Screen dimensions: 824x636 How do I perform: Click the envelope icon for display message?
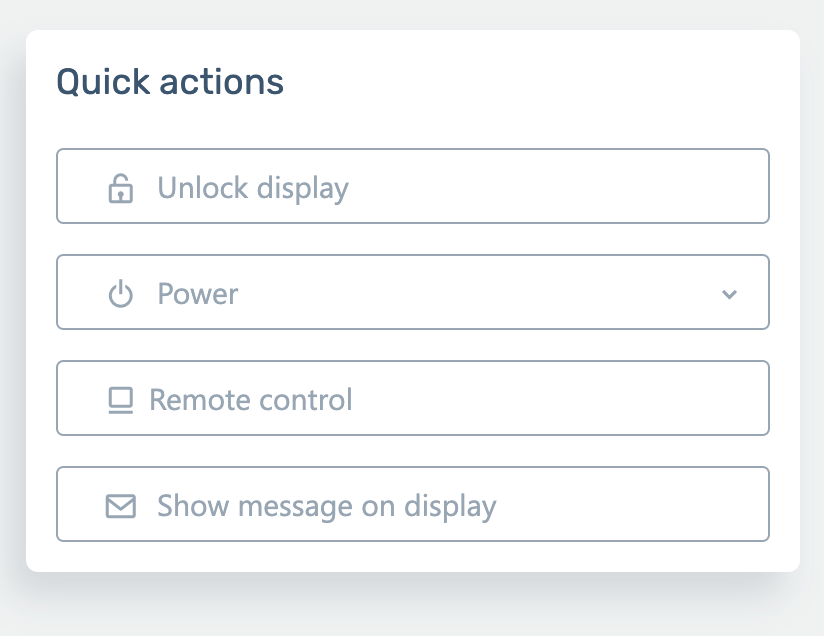[121, 506]
